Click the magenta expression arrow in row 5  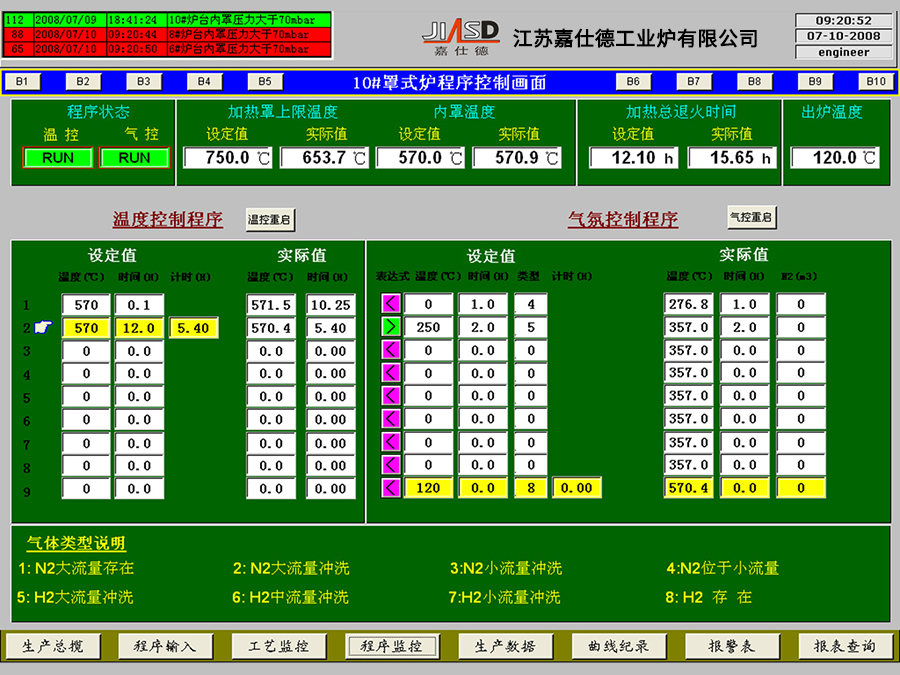[391, 396]
